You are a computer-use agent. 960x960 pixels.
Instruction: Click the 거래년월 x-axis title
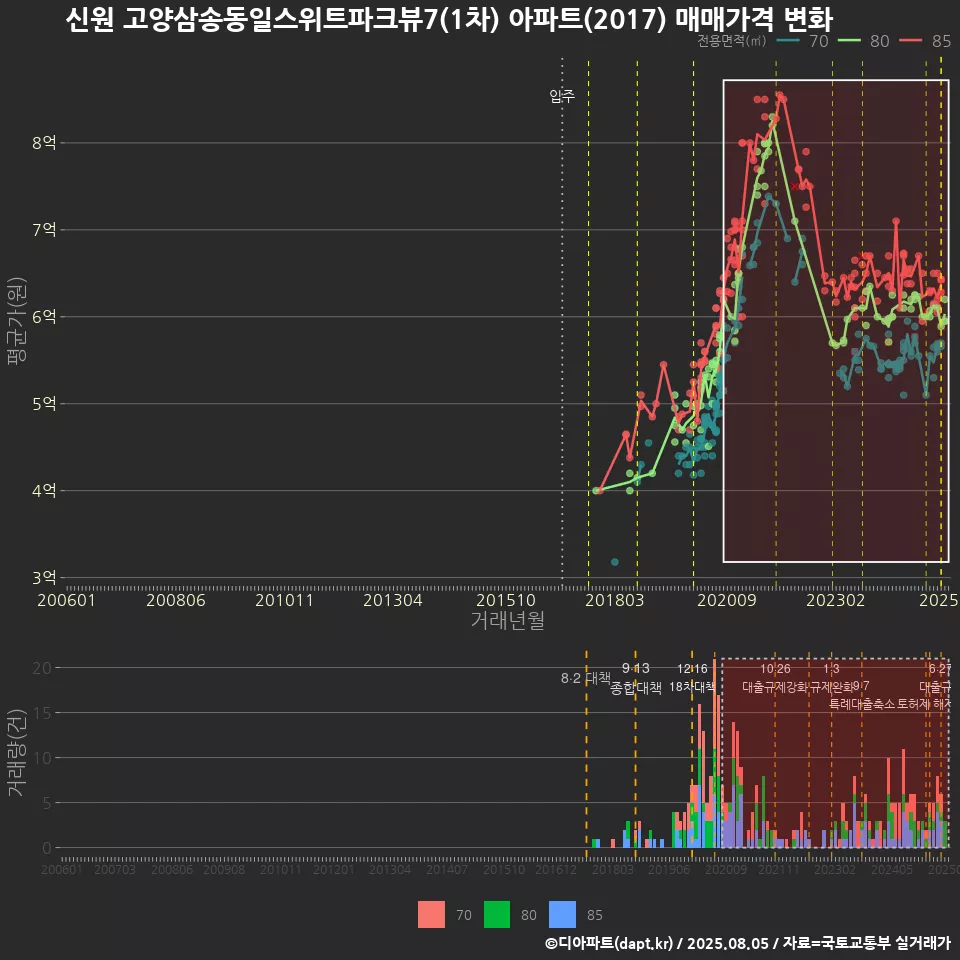tap(508, 620)
